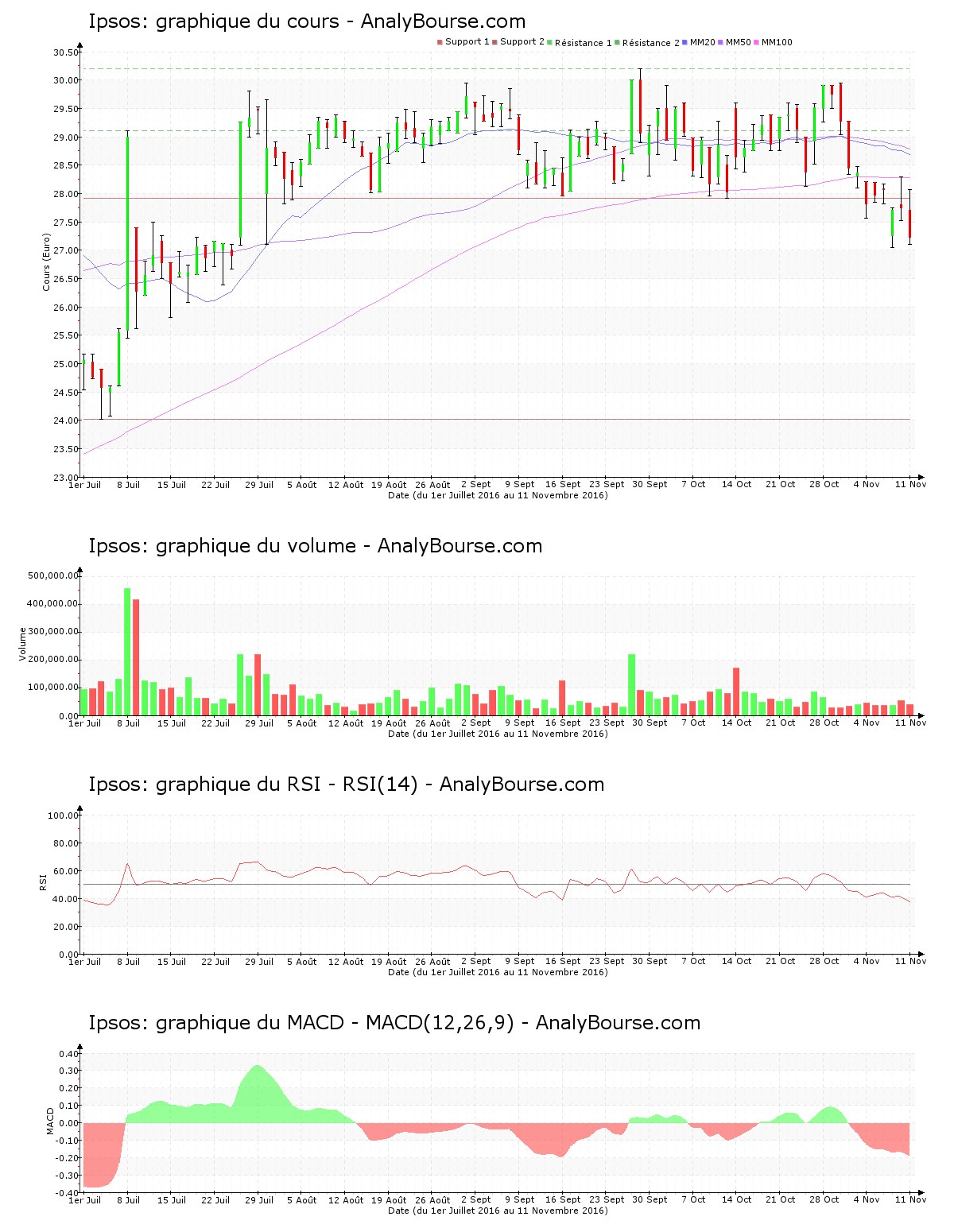
Task: Click the green MACD peak near 29 Juil
Action: [257, 1094]
